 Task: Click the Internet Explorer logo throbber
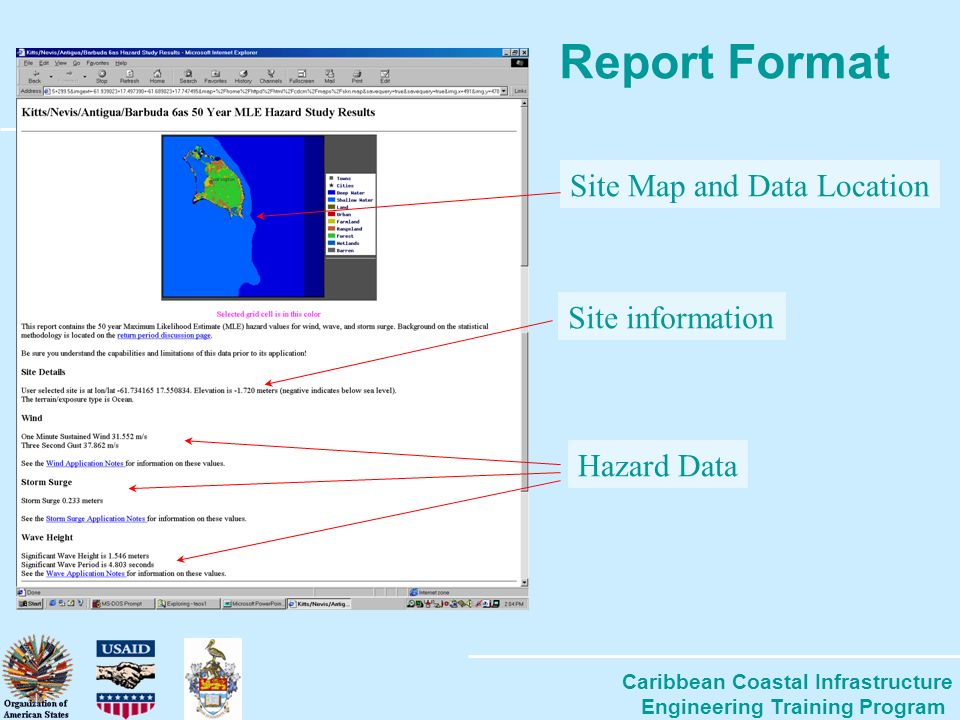point(519,63)
